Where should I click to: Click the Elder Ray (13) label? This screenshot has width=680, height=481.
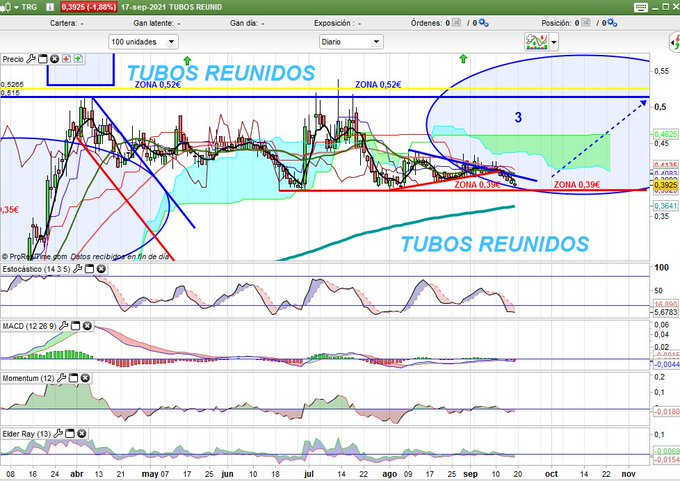coord(26,433)
